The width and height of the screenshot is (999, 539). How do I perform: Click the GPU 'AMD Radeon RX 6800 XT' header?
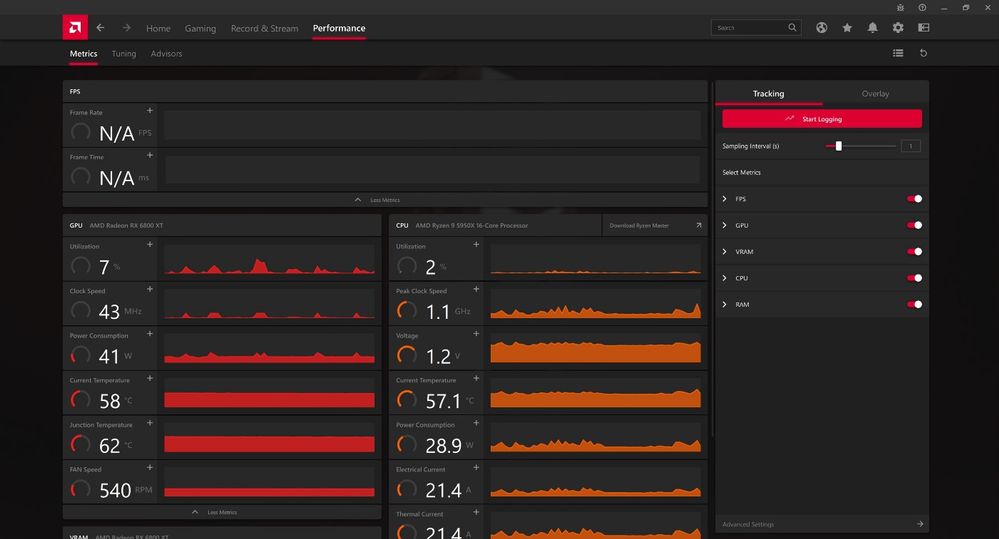click(222, 225)
